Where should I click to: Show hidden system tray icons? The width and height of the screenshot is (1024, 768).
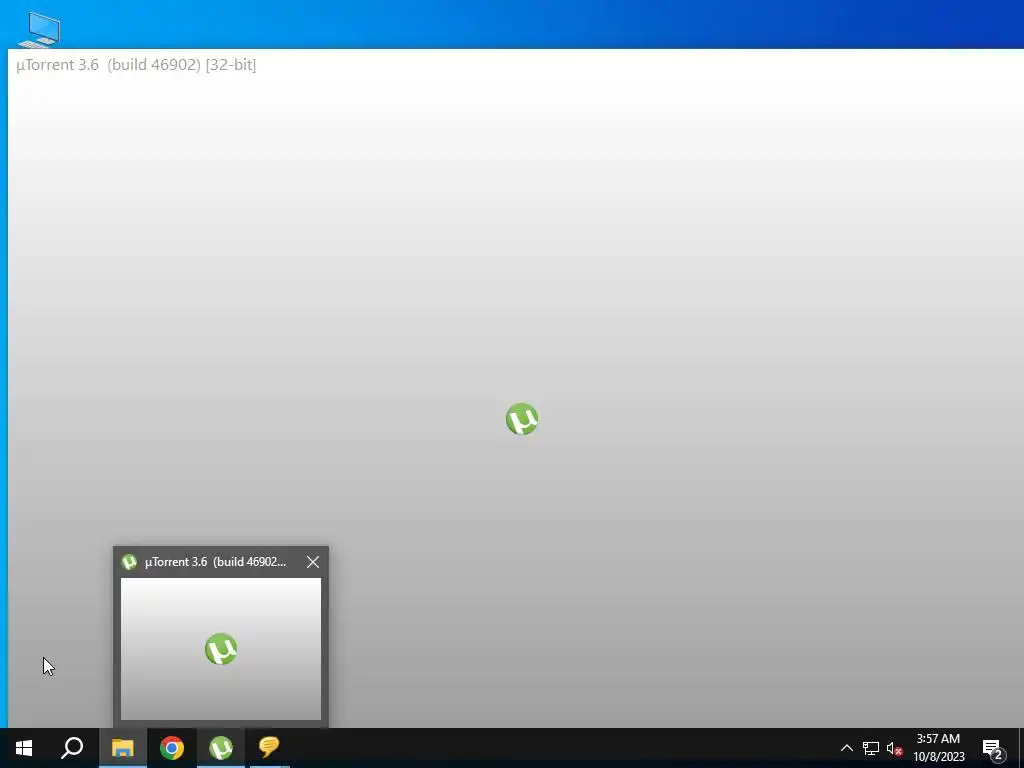point(846,748)
